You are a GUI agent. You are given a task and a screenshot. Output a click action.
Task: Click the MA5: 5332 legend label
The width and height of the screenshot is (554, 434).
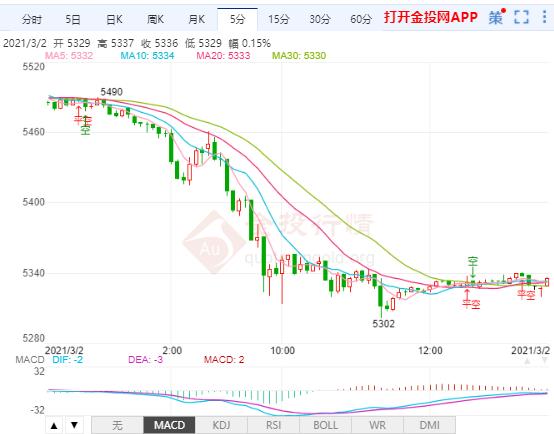pos(69,55)
